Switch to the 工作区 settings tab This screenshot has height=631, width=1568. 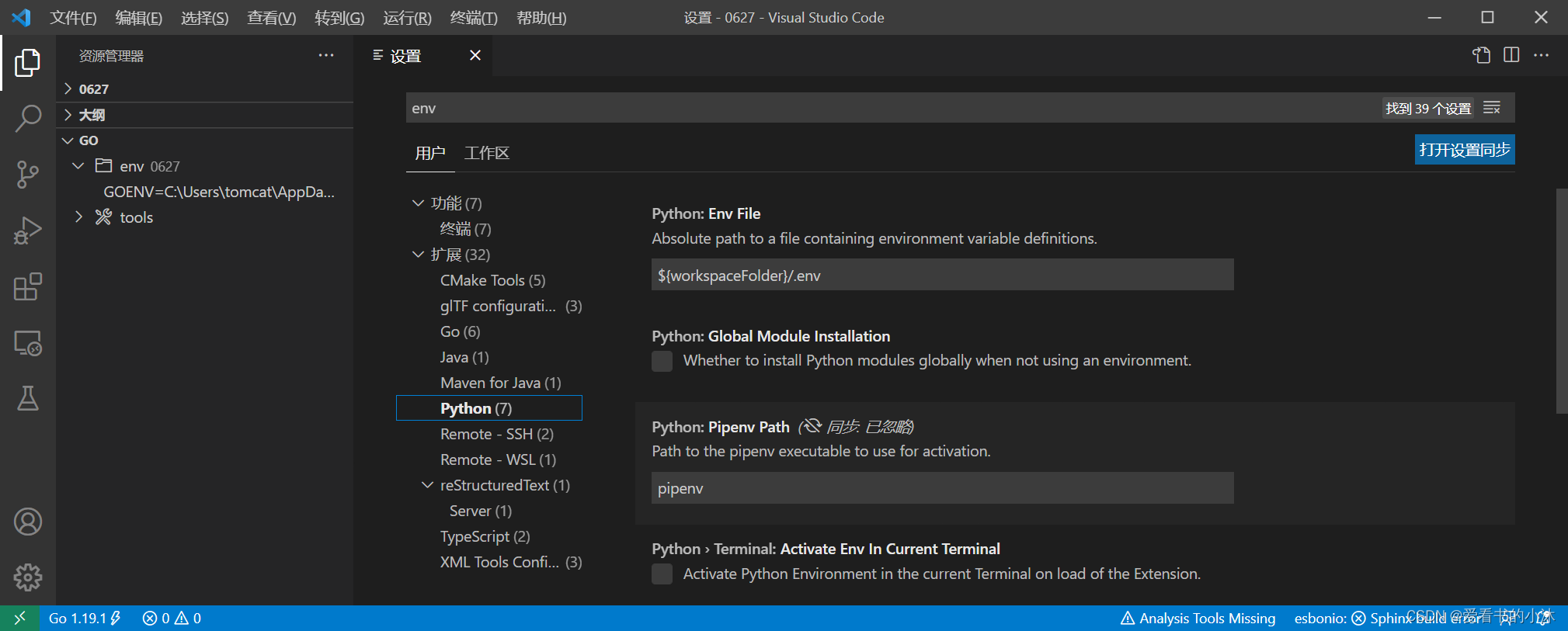(x=487, y=153)
